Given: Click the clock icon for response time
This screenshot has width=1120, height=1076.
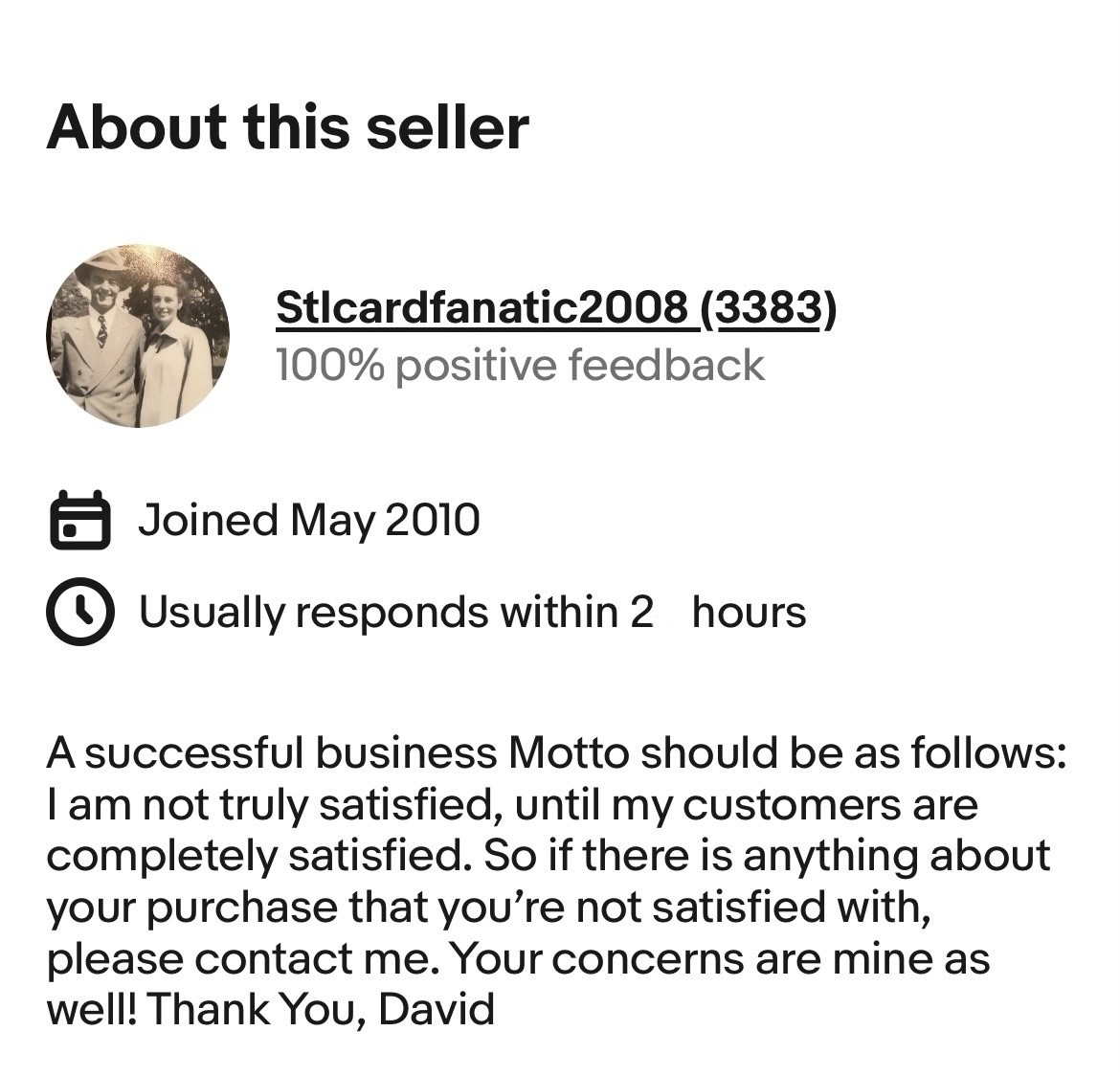Looking at the screenshot, I should tap(80, 612).
